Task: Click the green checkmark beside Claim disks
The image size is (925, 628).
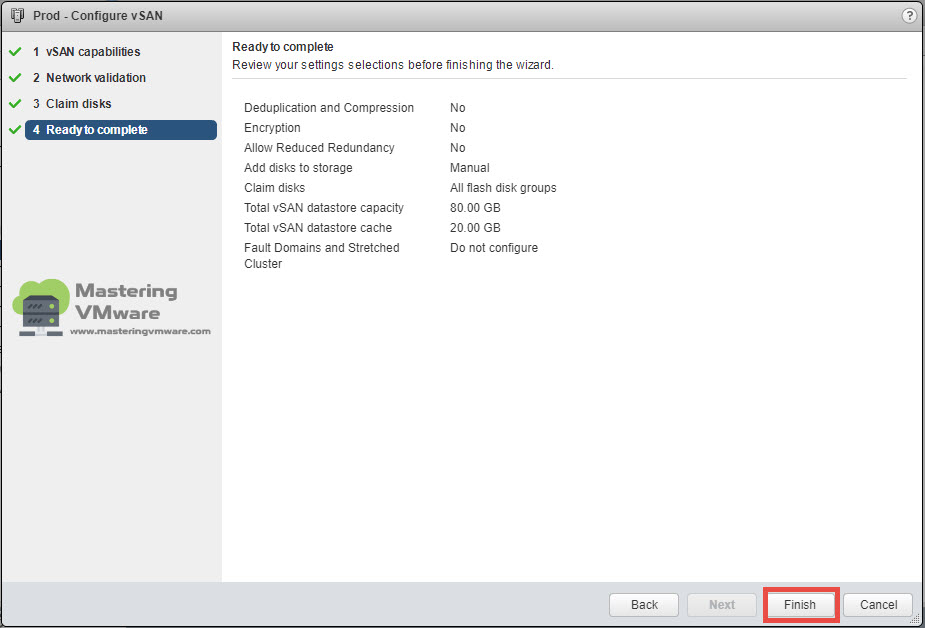Action: (x=15, y=104)
